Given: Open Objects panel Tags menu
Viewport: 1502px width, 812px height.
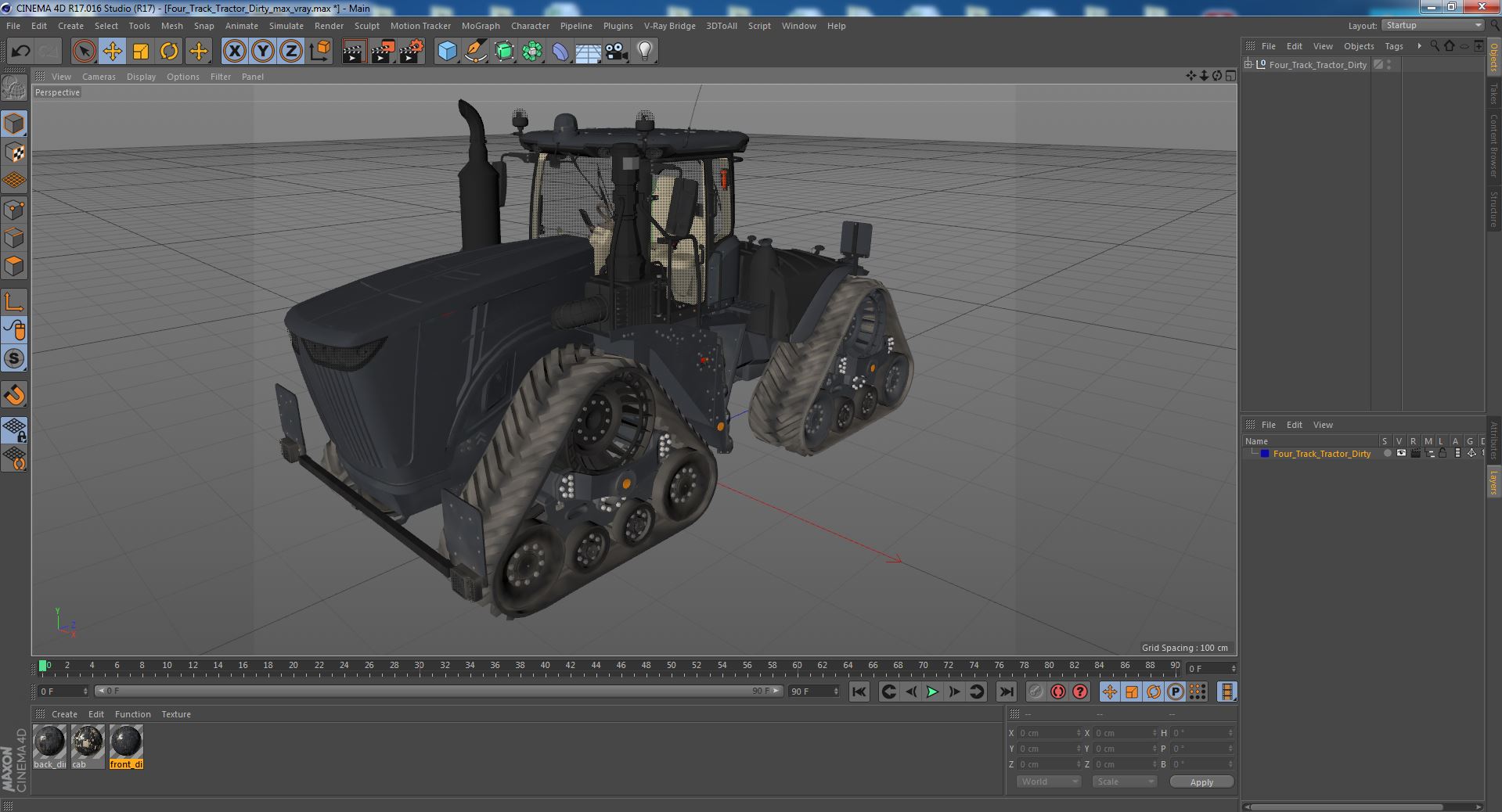Looking at the screenshot, I should pos(1394,46).
